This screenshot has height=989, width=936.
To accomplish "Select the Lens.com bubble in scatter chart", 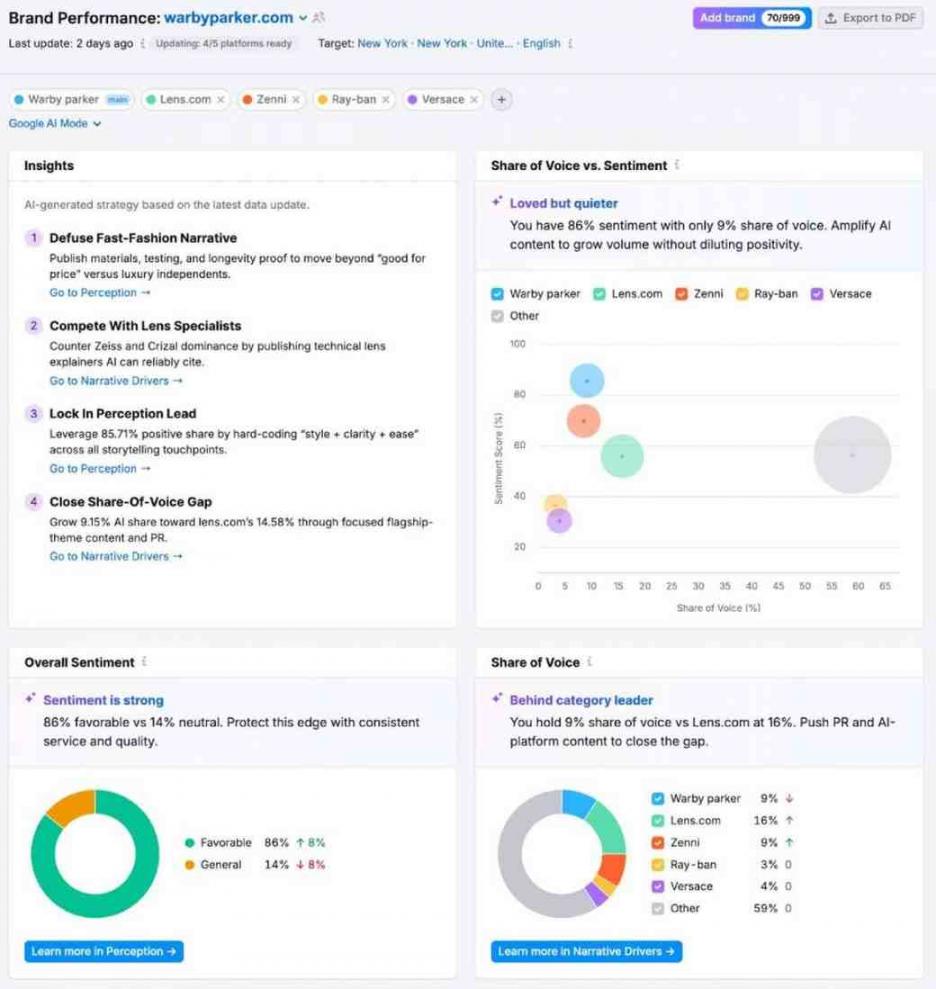I will pyautogui.click(x=622, y=456).
